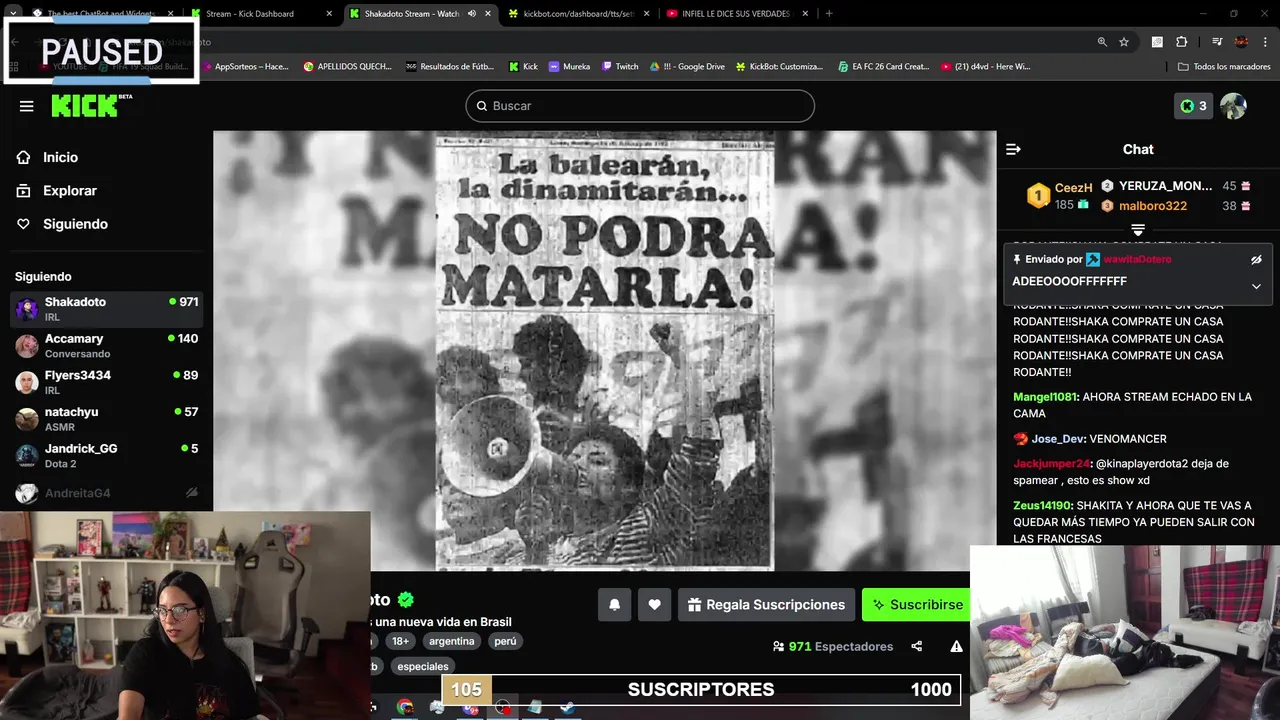Open EA FC 26 Card Creat bookmark

coord(884,67)
